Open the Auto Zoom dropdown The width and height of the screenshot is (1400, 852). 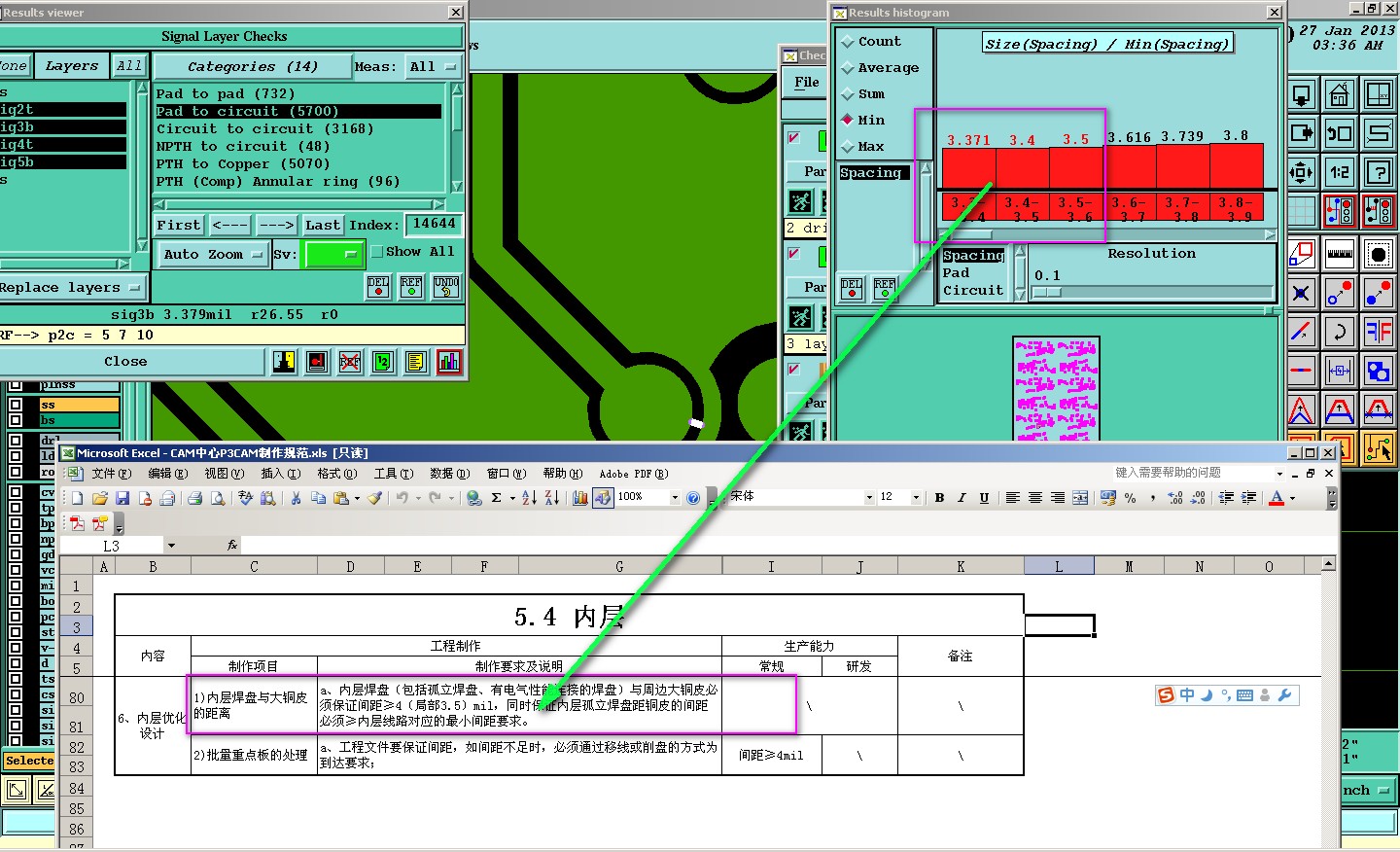(x=213, y=254)
